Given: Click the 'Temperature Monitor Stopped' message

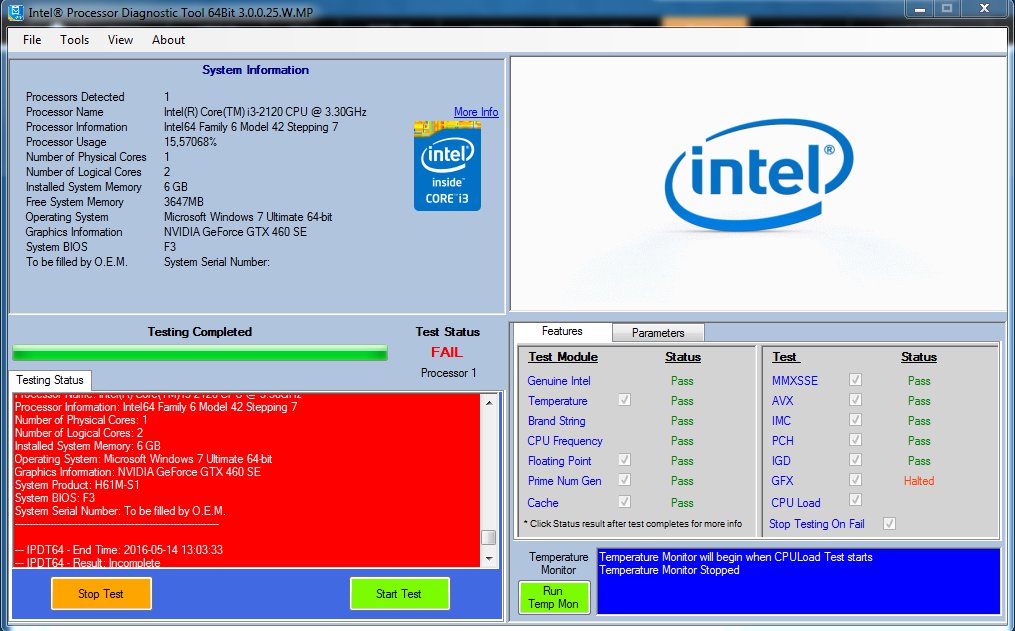Looking at the screenshot, I should 669,570.
